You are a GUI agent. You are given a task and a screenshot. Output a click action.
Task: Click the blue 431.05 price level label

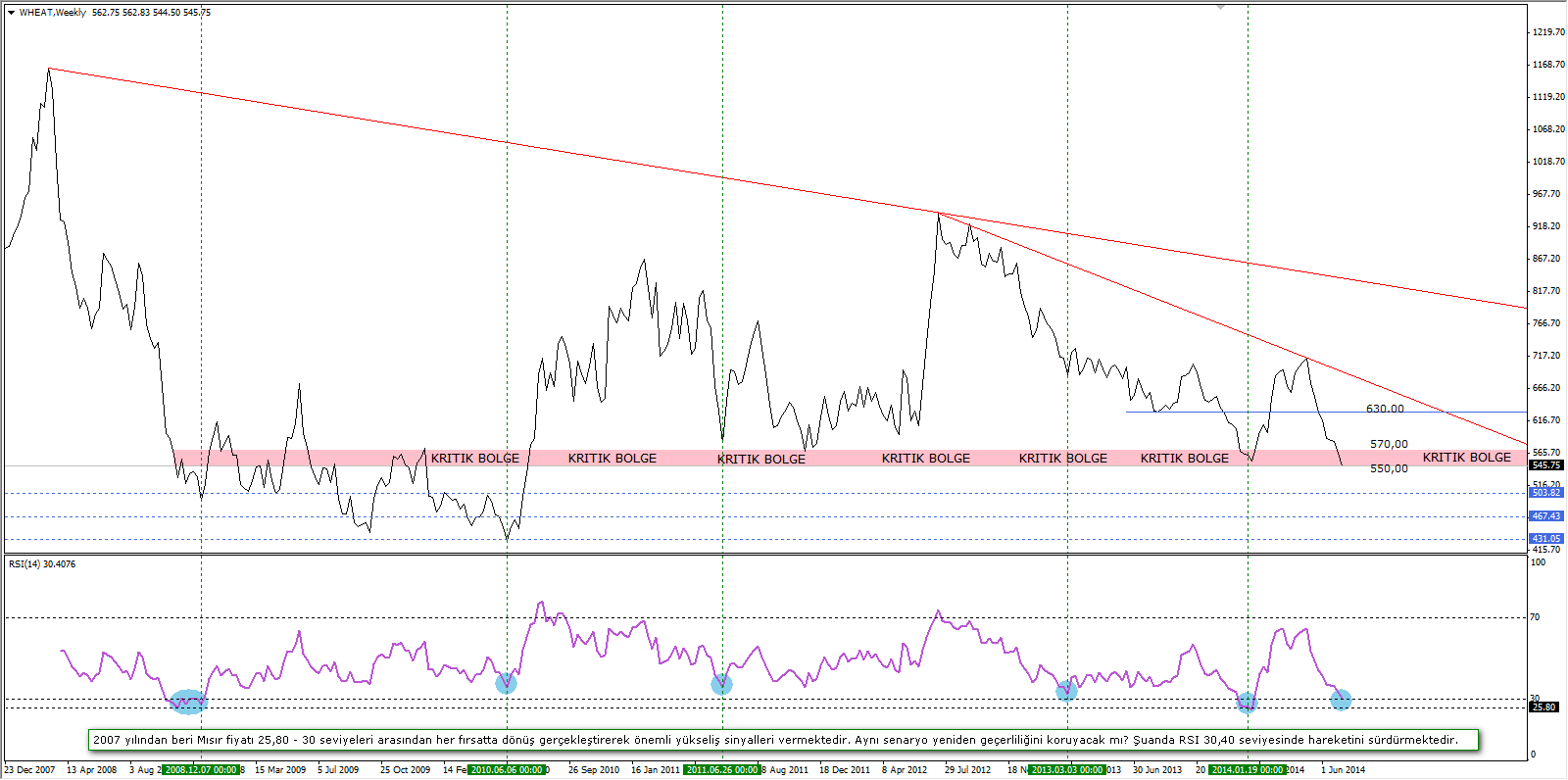(1546, 539)
